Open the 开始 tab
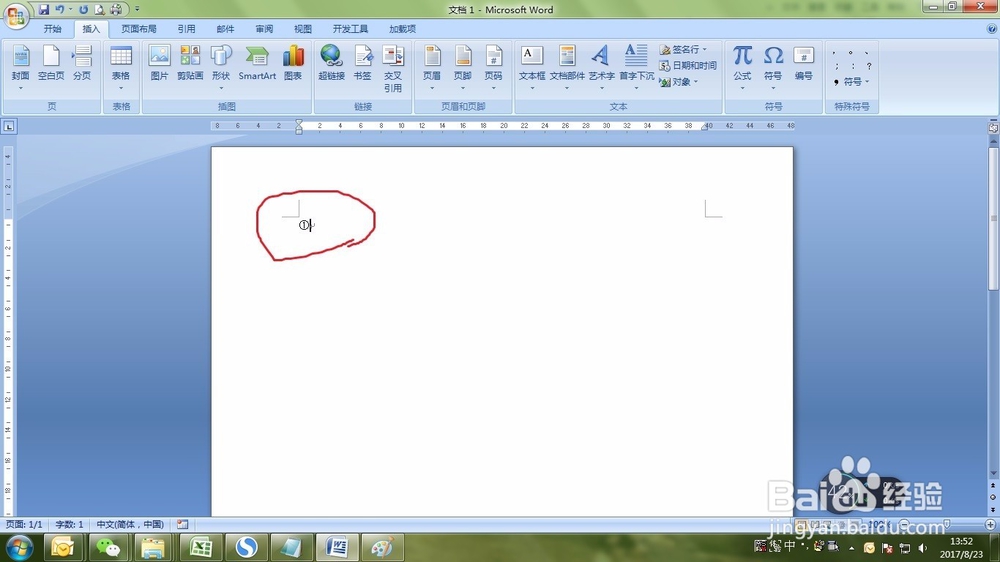This screenshot has height=562, width=1000. (x=52, y=29)
